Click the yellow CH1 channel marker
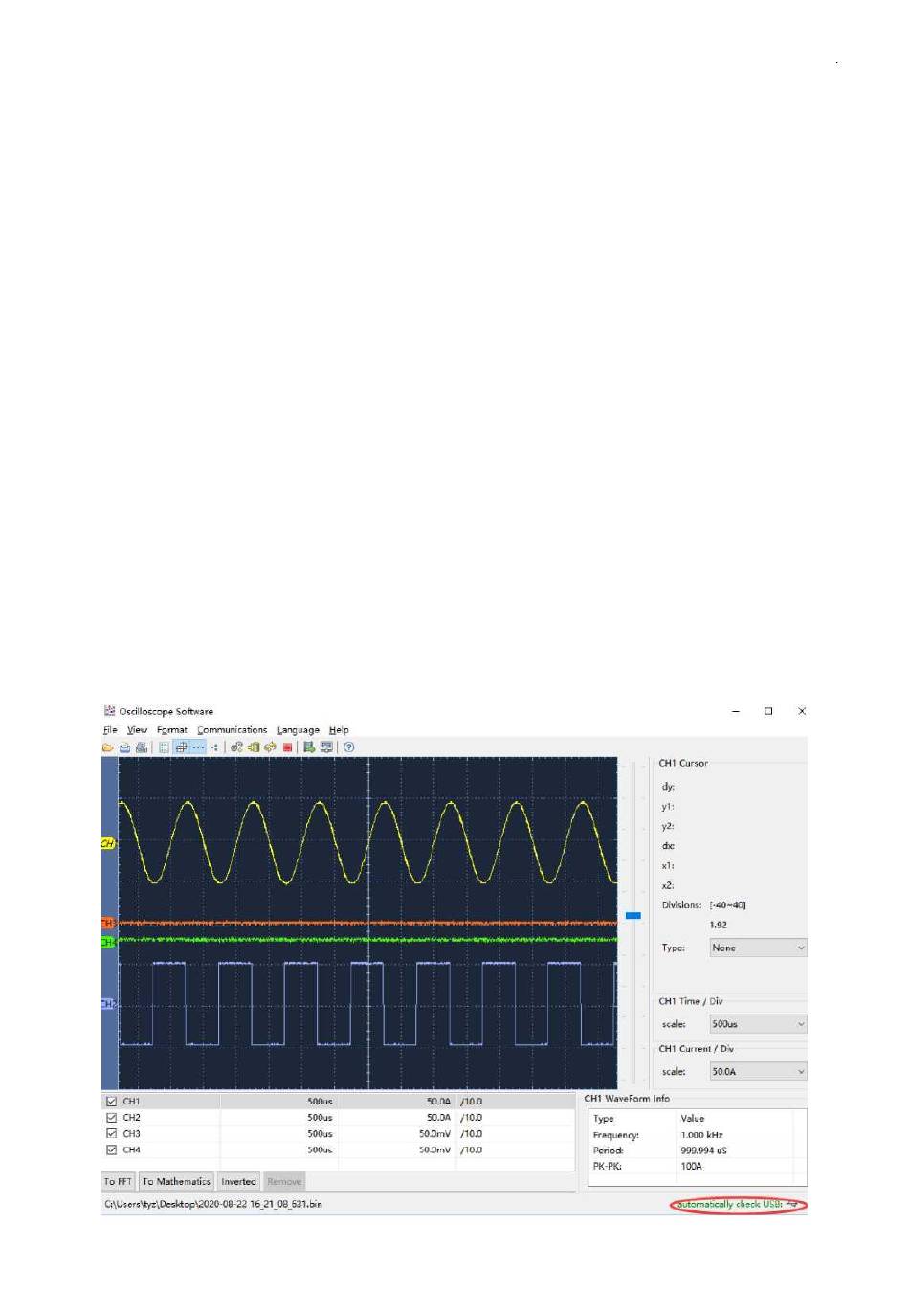The image size is (909, 1316). coord(108,843)
